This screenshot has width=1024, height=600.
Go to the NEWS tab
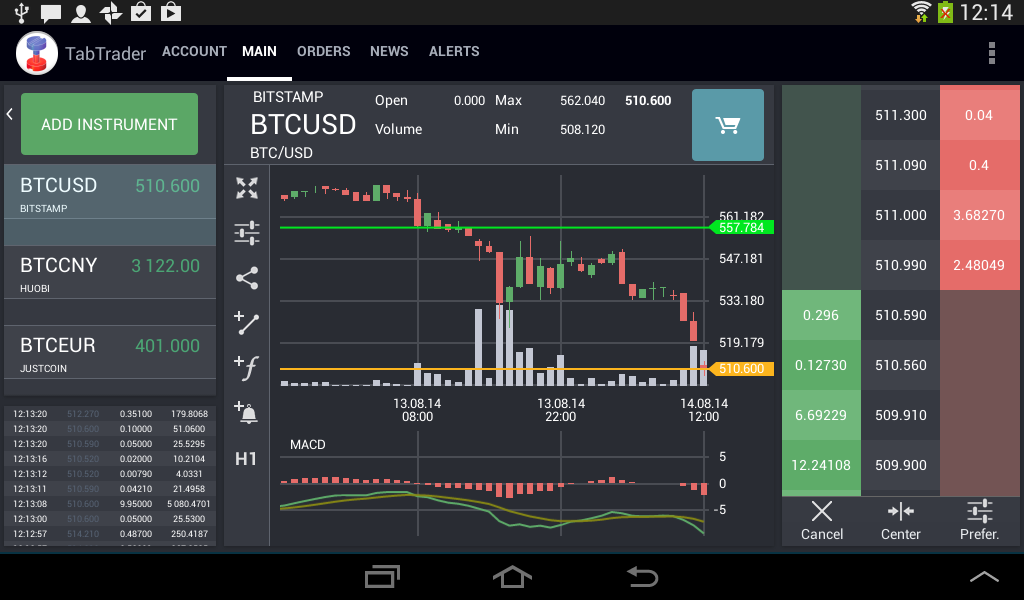389,52
